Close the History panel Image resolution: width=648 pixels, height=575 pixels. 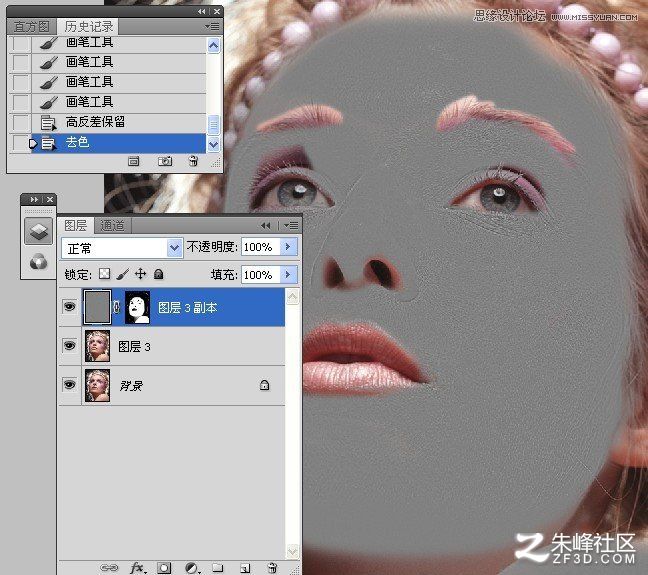point(217,12)
